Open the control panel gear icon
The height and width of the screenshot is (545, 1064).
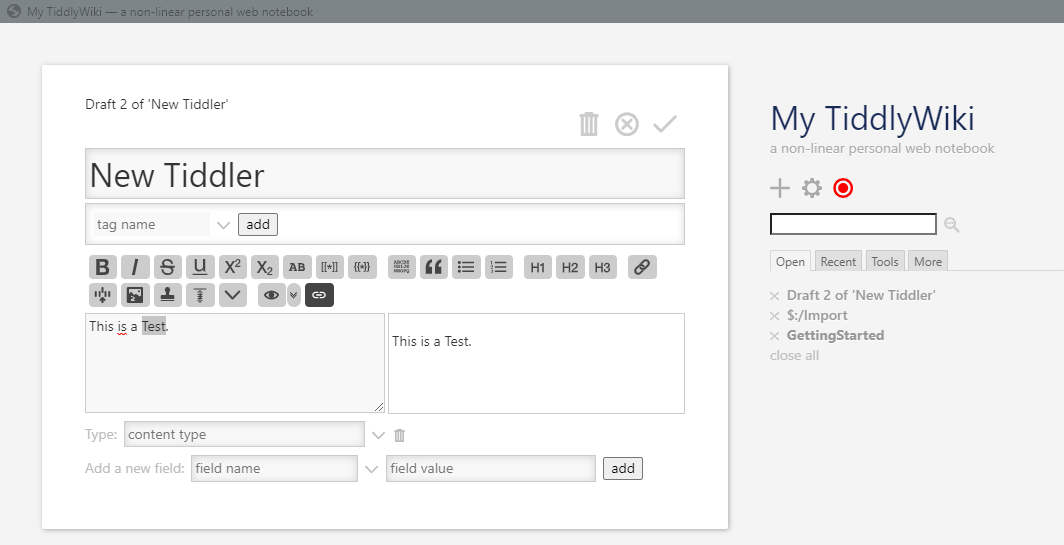pyautogui.click(x=812, y=188)
